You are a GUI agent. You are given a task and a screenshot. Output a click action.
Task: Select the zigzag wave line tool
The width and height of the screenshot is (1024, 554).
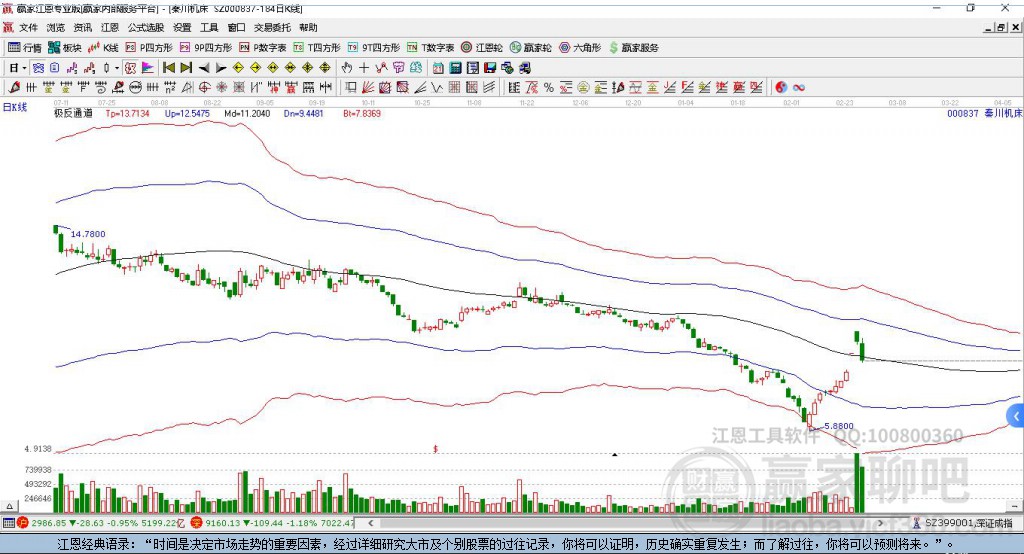437,88
